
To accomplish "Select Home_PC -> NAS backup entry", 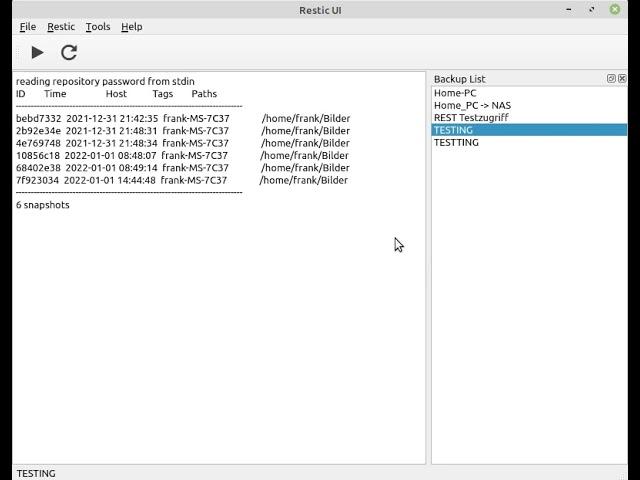I will click(529, 105).
